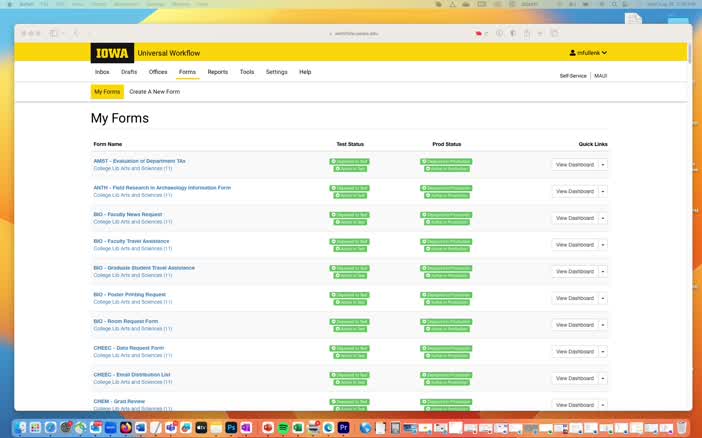Screen dimensions: 702x438
Task: Open Excel from the dock
Action: [x=298, y=427]
